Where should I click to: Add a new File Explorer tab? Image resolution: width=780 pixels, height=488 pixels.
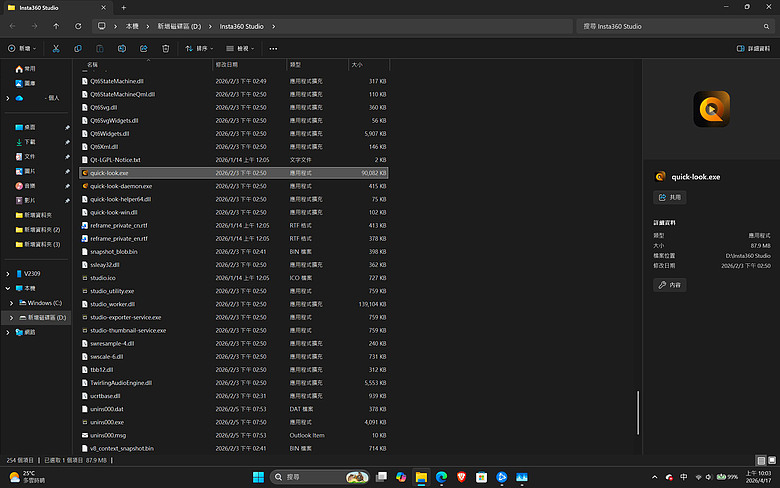click(123, 7)
